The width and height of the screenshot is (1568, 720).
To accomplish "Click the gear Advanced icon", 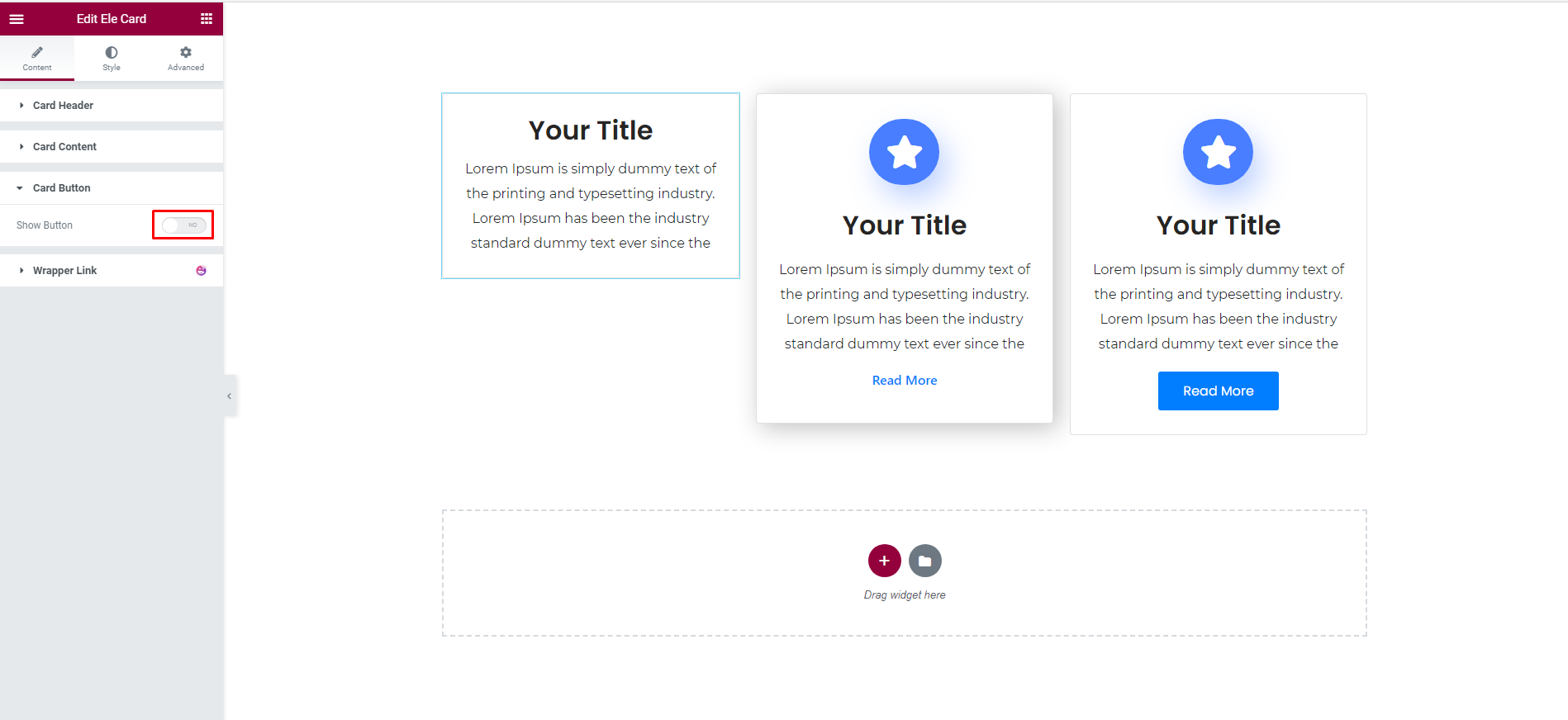I will (x=186, y=52).
